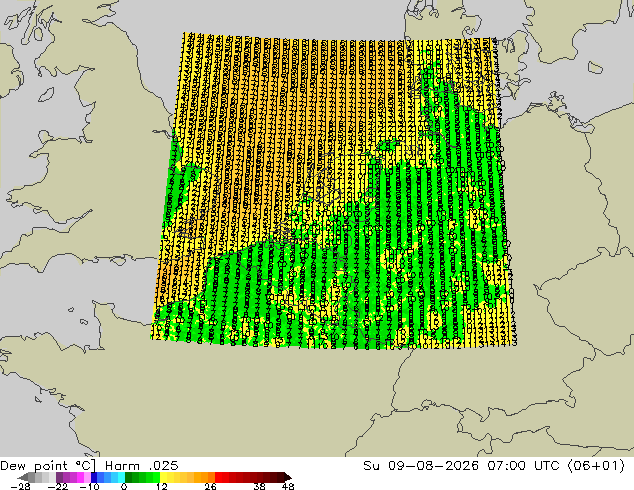The width and height of the screenshot is (634, 490).
Task: Click the '48' legend label
Action: [288, 486]
